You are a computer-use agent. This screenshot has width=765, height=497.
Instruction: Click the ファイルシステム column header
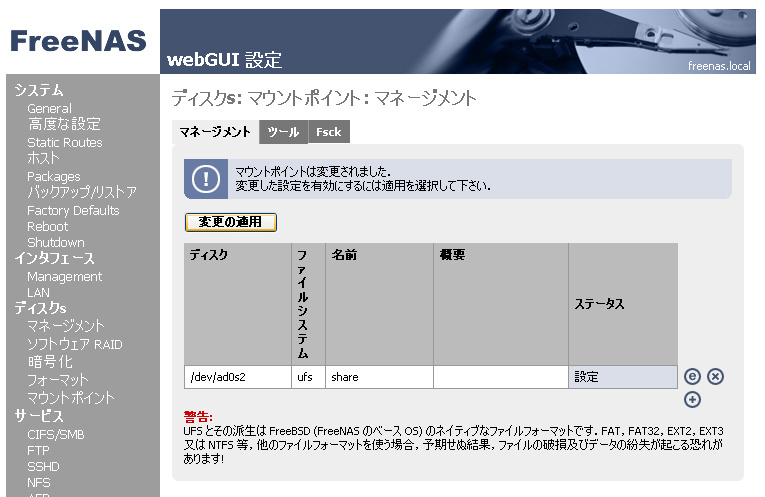click(308, 304)
